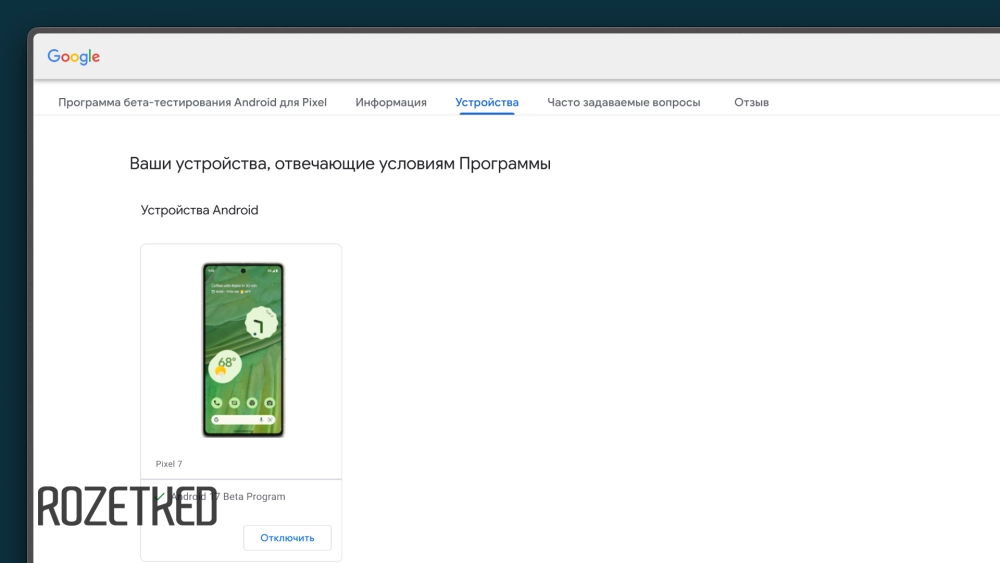Switch to the Информация tab
Screen dimensions: 1000x563
tap(391, 102)
